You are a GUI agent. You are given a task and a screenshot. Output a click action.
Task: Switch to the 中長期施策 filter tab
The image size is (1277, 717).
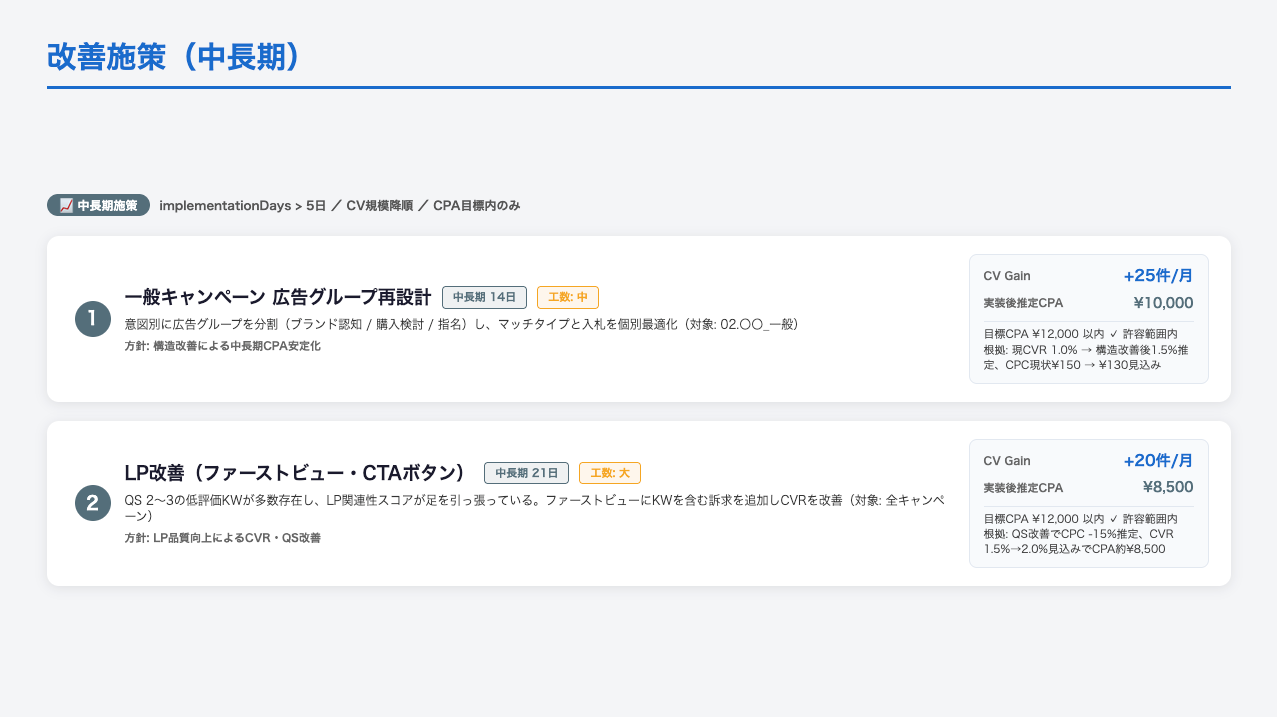[97, 205]
